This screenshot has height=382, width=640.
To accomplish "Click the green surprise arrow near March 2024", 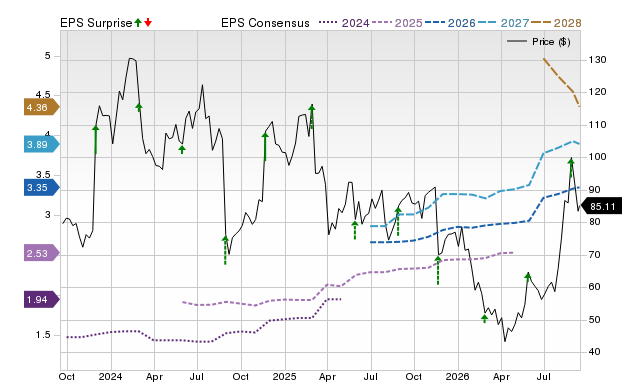I will (x=139, y=107).
